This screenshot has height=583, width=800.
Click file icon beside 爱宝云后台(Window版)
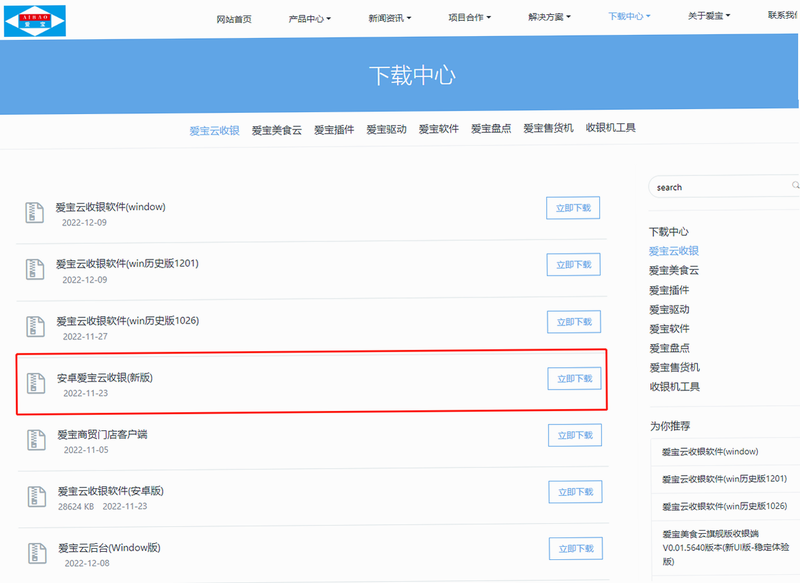[37, 553]
